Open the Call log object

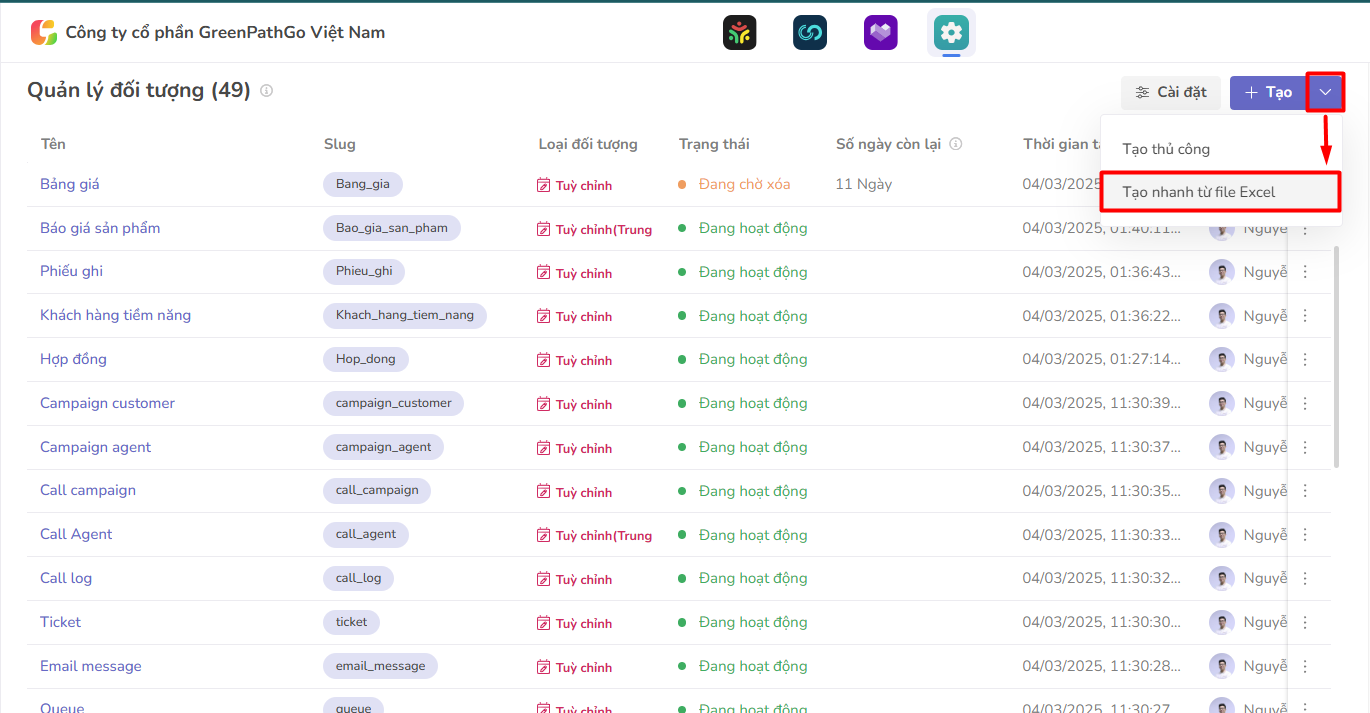point(66,578)
